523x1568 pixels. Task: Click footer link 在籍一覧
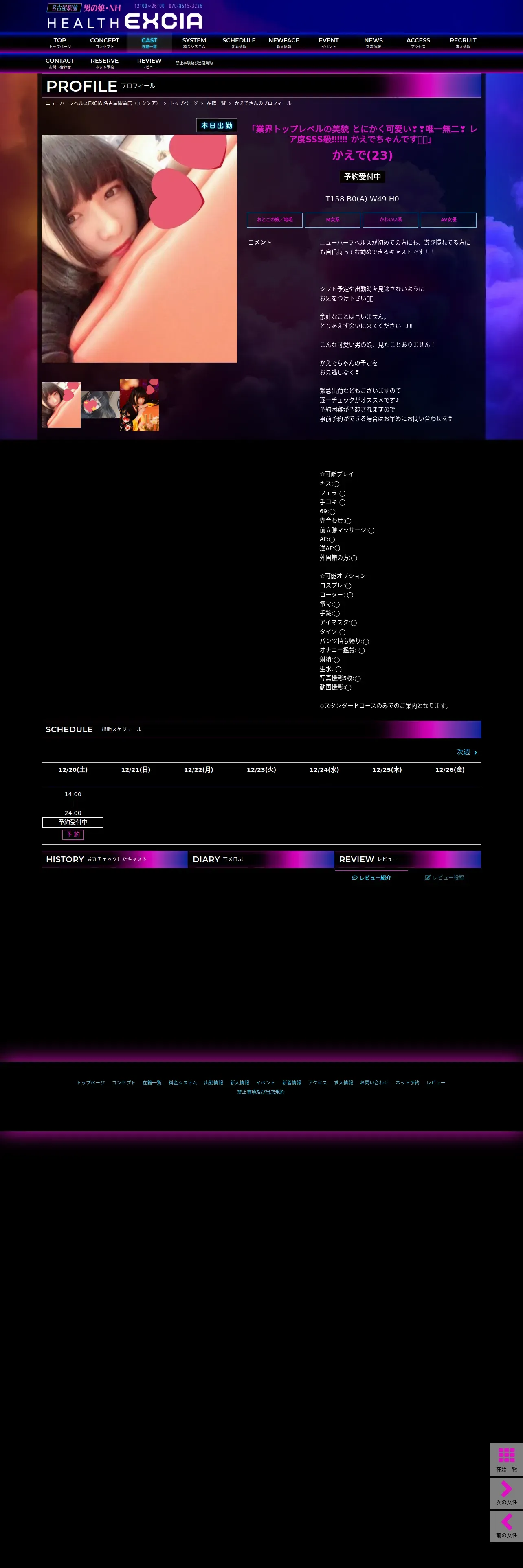(x=152, y=1083)
